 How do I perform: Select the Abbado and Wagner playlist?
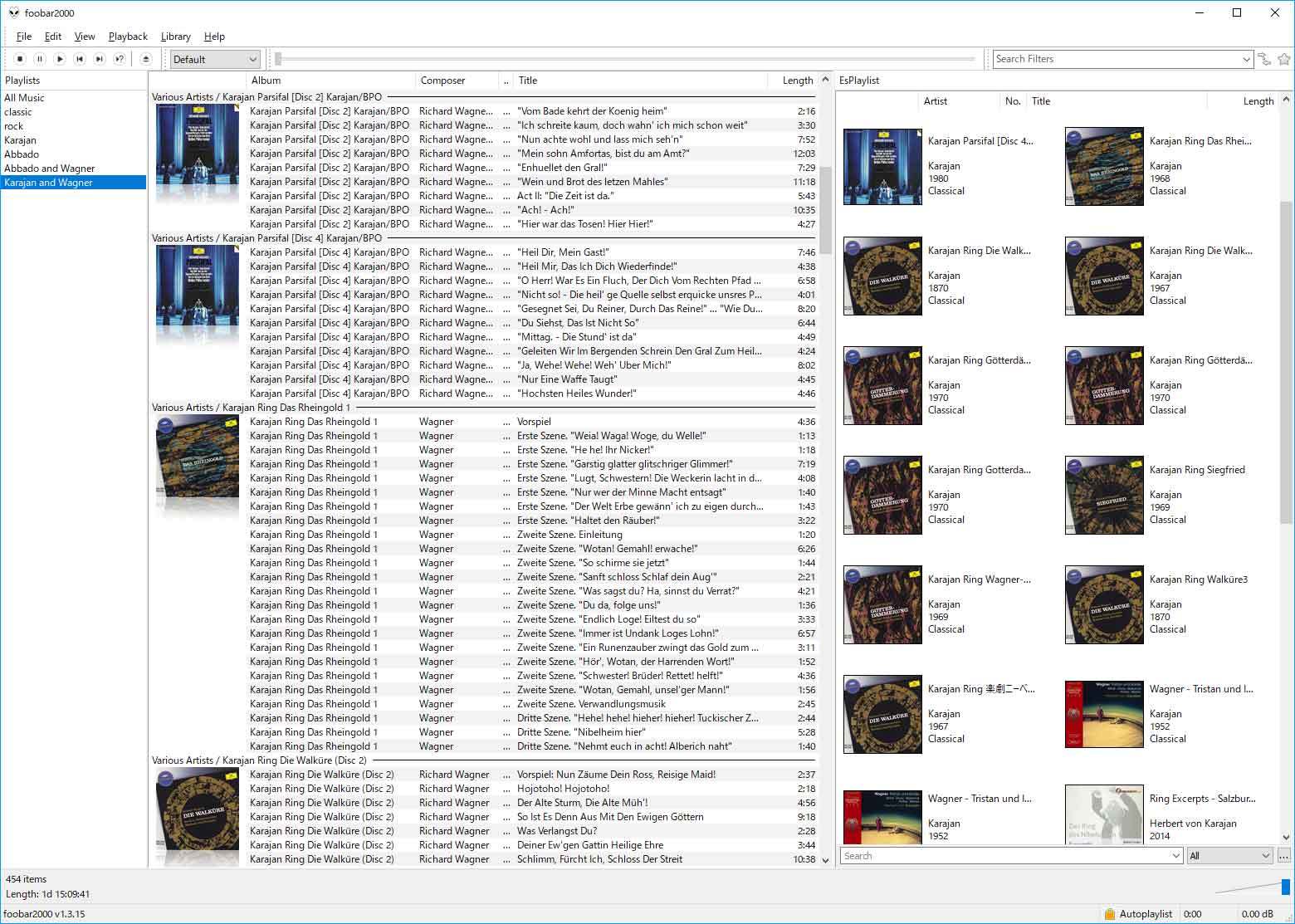pos(50,169)
